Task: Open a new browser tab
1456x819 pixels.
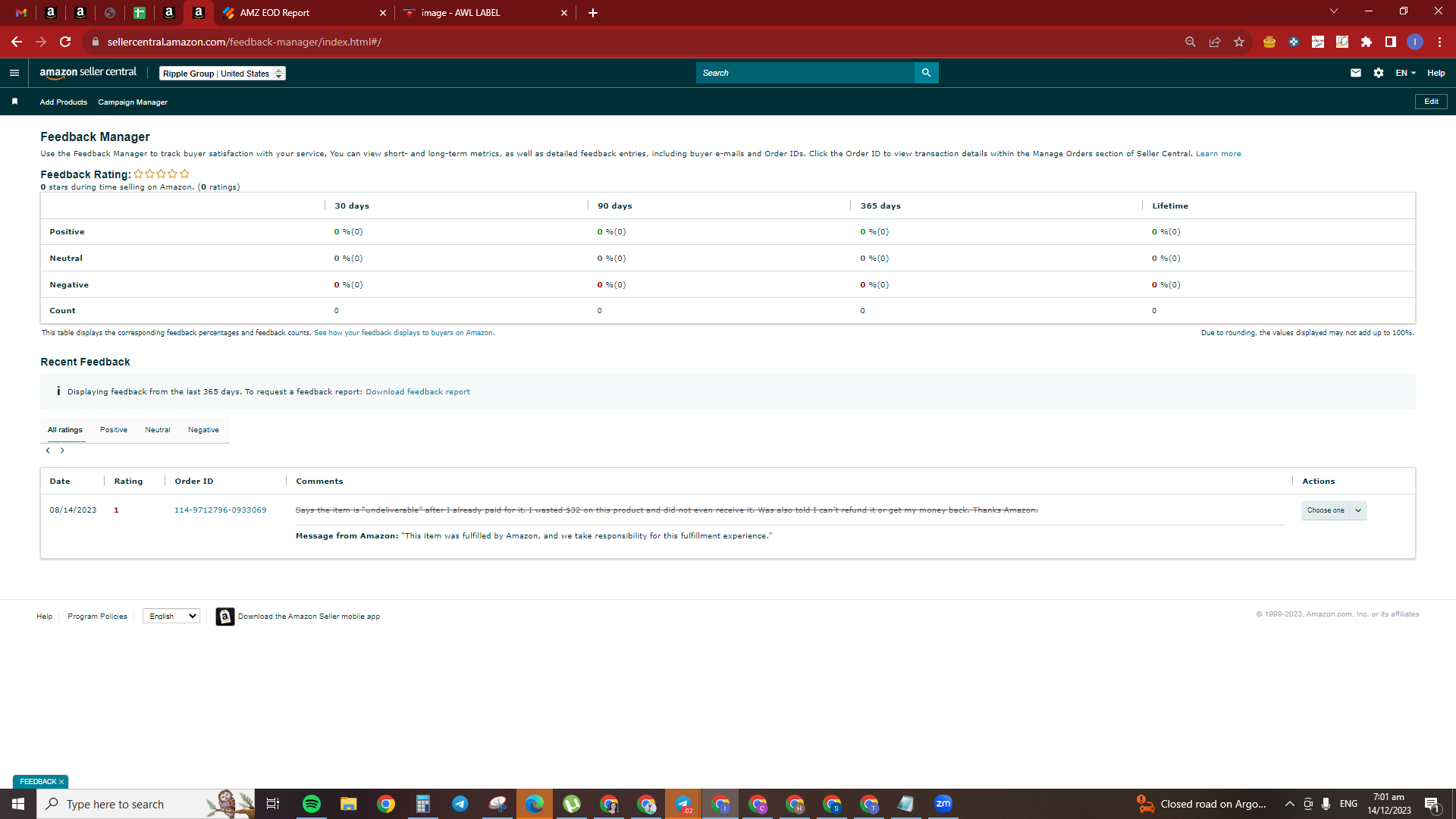Action: pos(593,13)
